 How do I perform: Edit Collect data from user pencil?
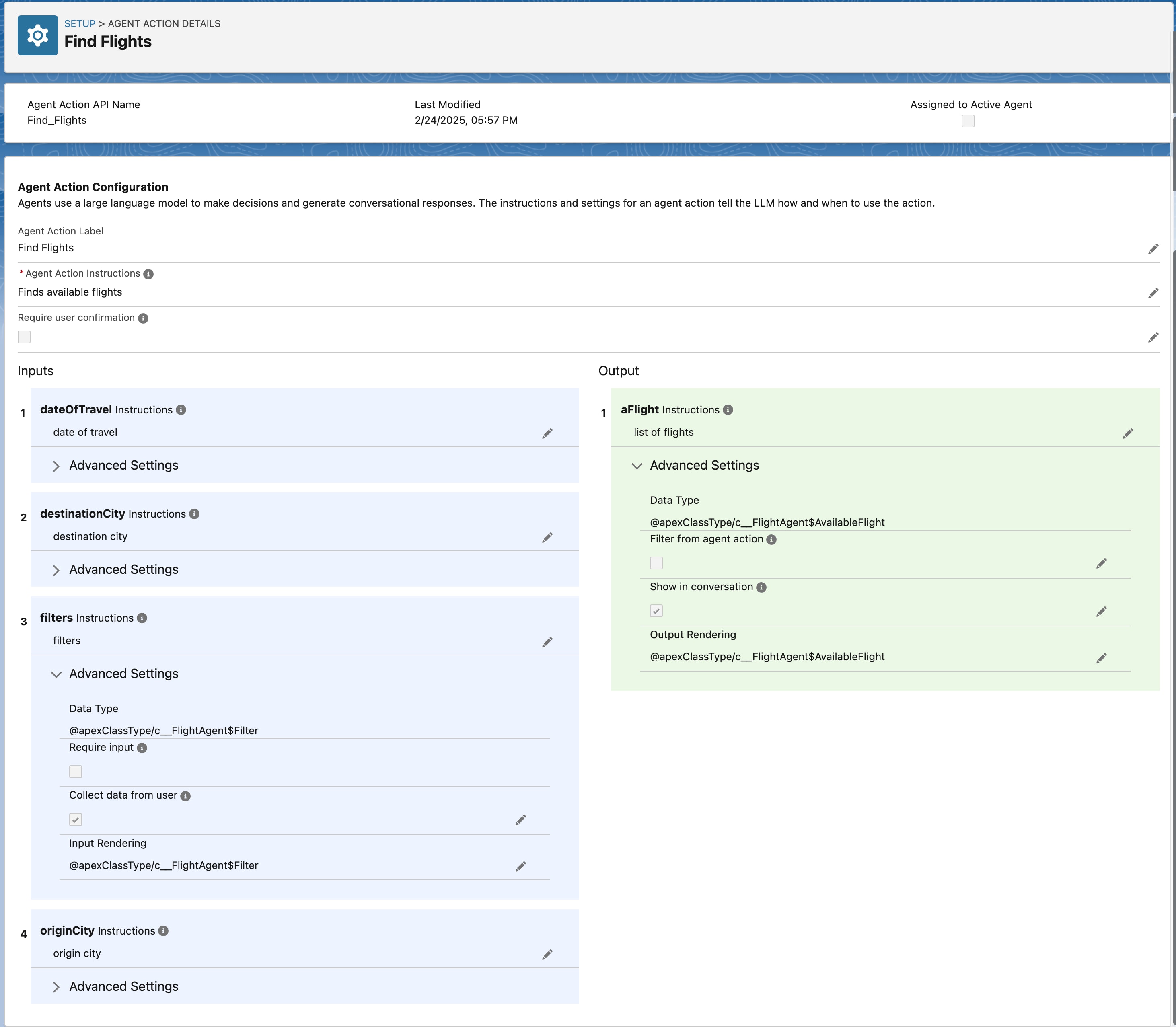tap(520, 820)
